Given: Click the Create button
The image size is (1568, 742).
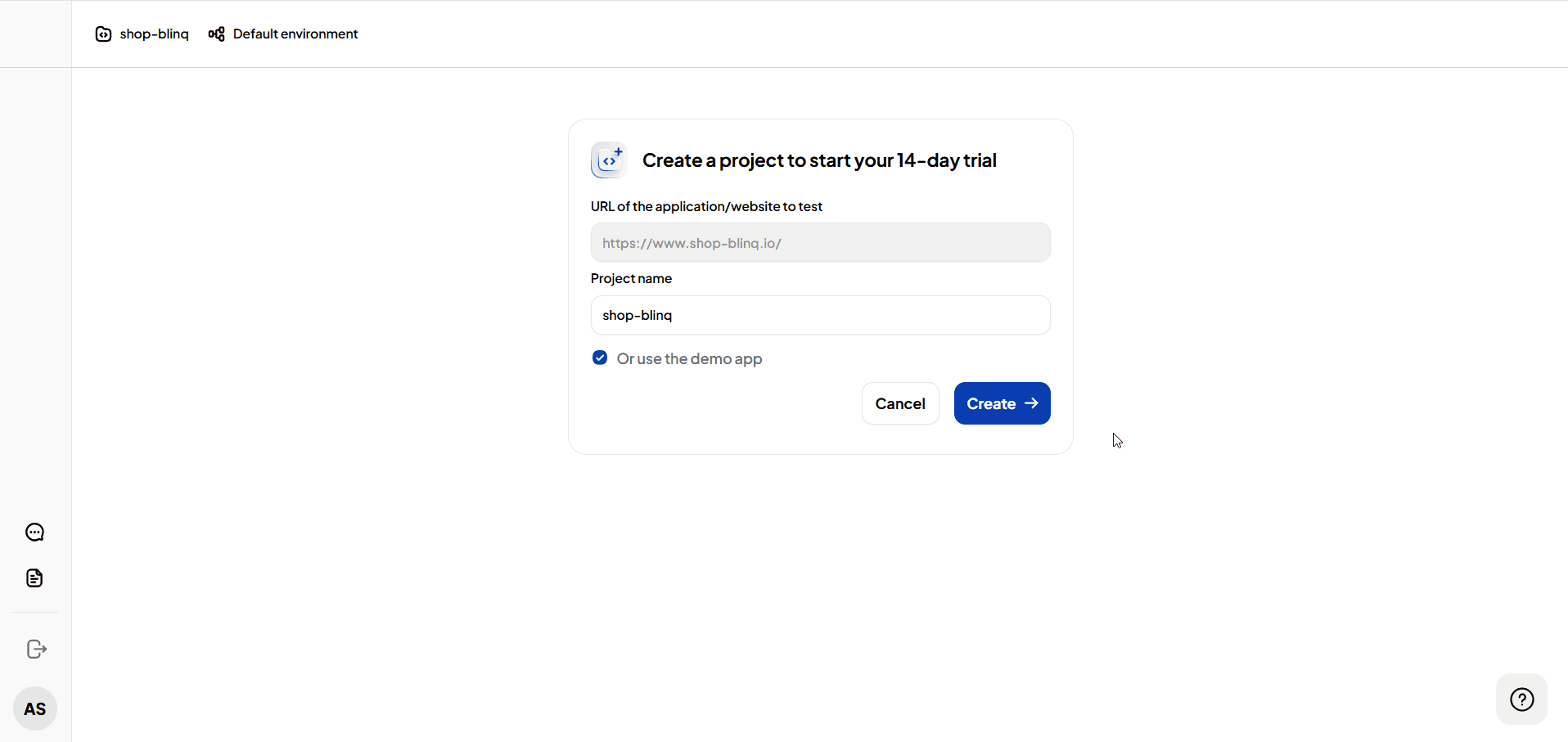Looking at the screenshot, I should (1002, 402).
